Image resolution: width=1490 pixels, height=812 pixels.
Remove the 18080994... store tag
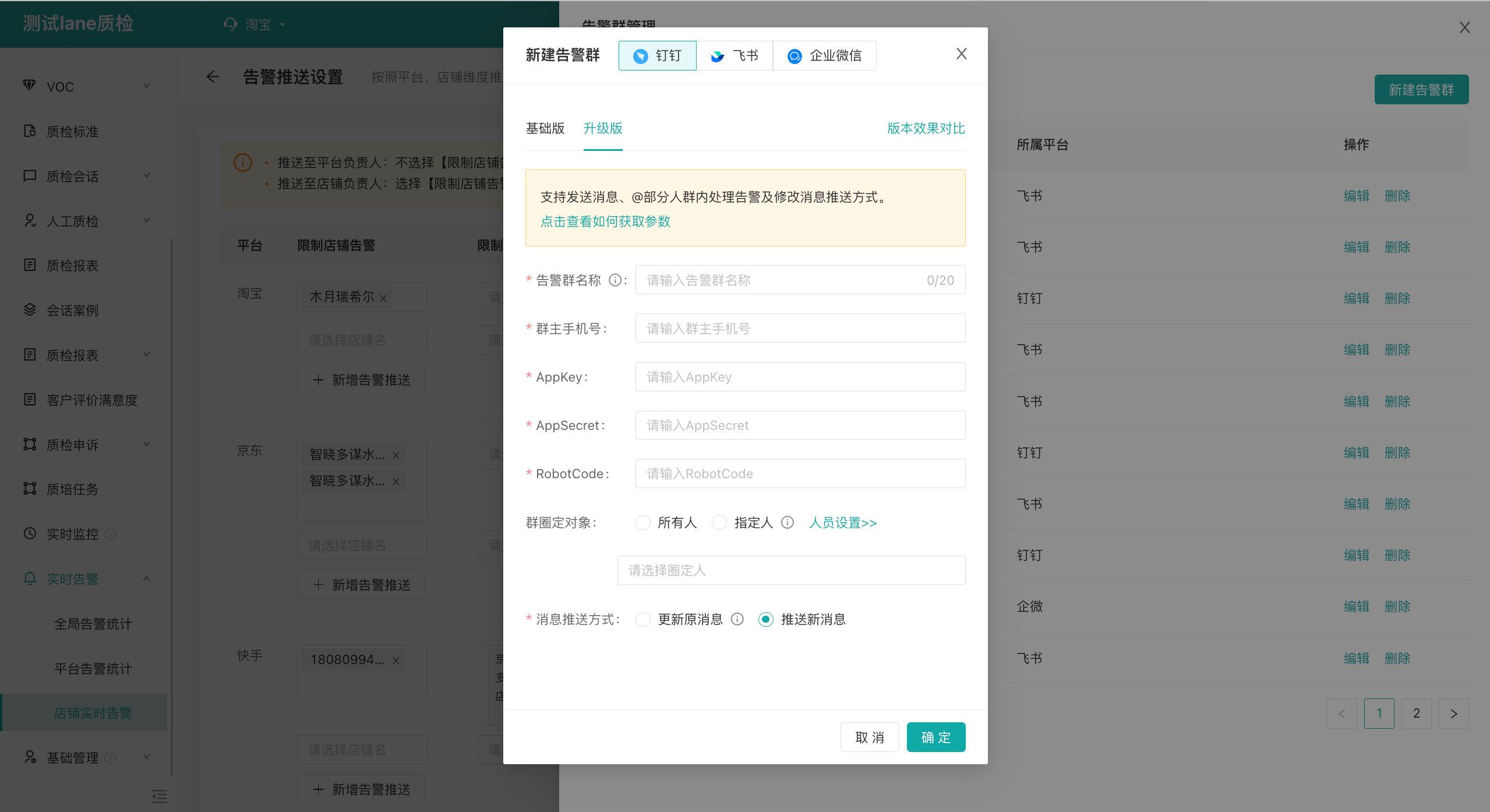(x=396, y=661)
